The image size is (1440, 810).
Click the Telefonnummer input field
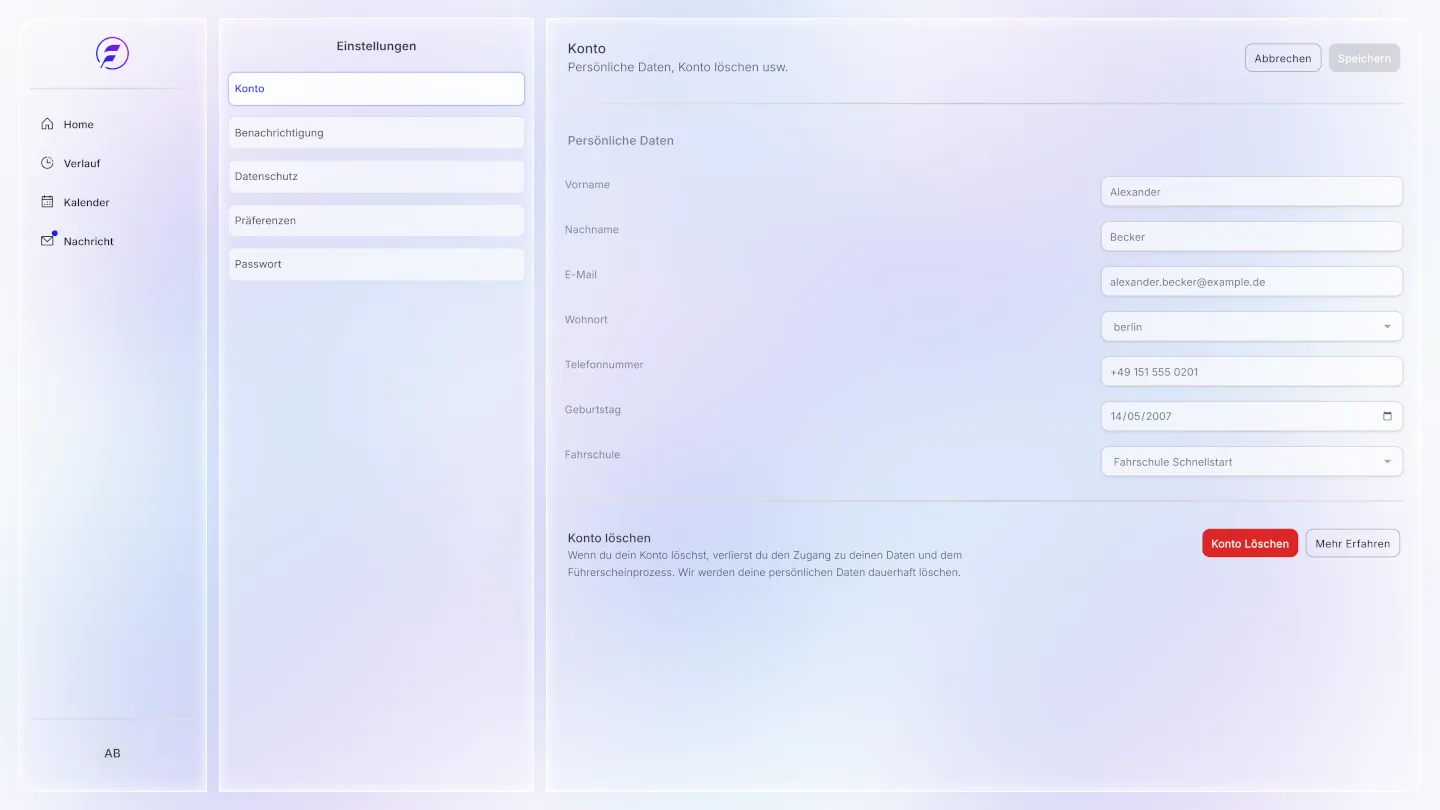[x=1252, y=372]
